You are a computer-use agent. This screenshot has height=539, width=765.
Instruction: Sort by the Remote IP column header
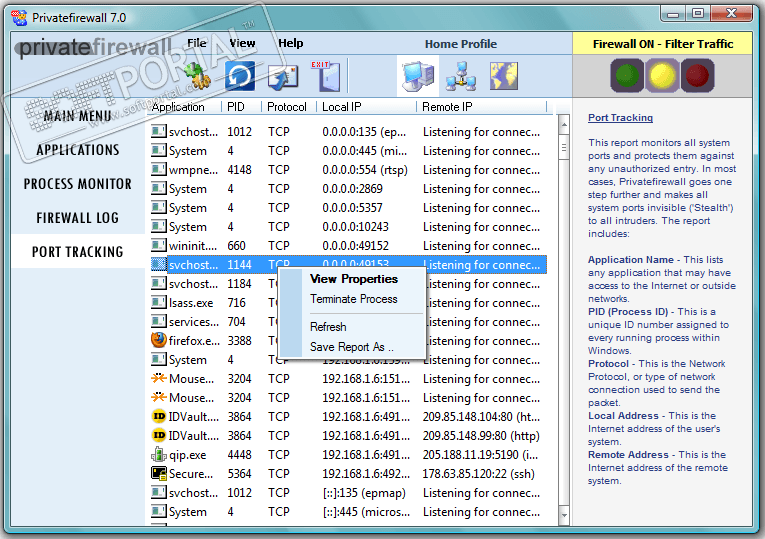click(482, 107)
